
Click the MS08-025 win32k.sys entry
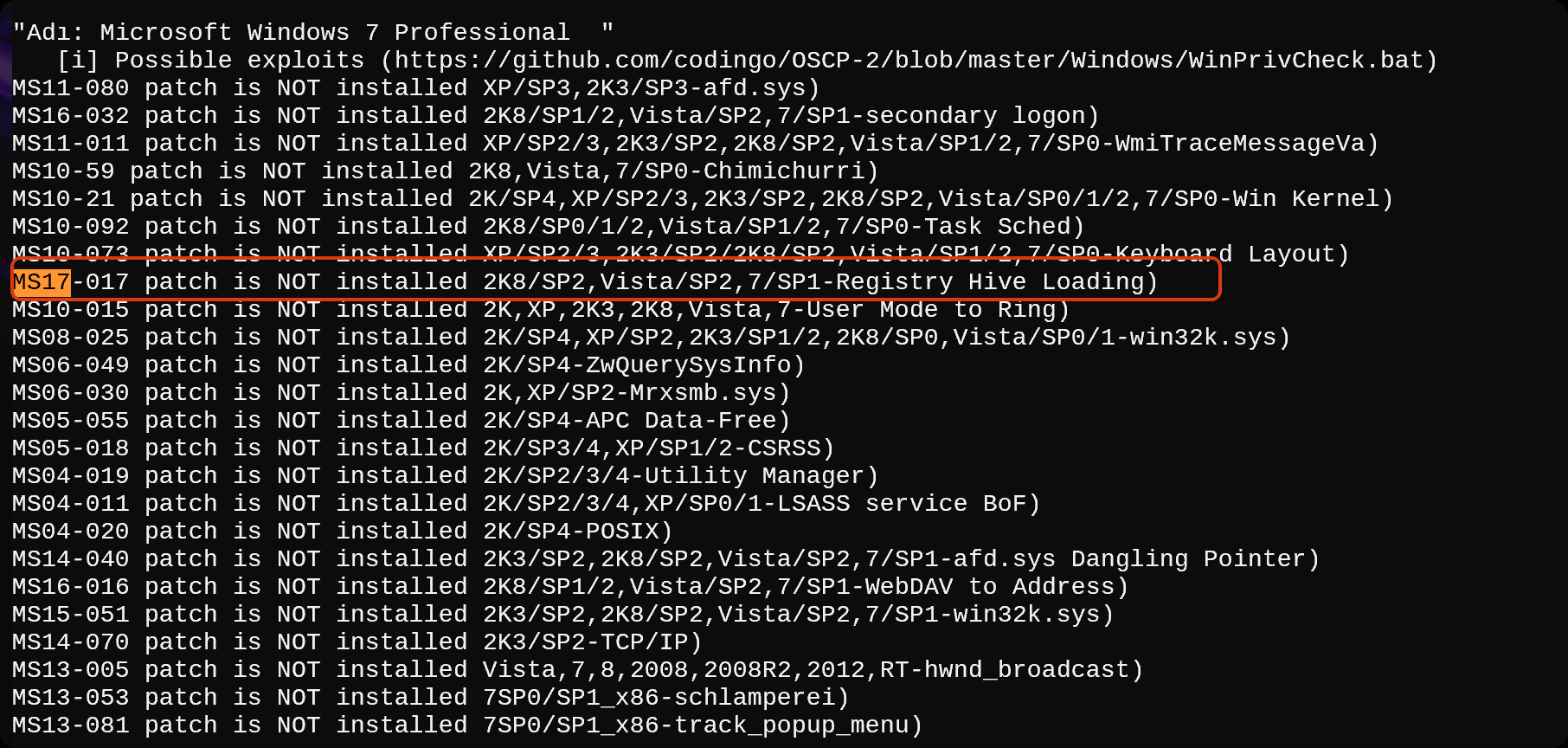649,338
